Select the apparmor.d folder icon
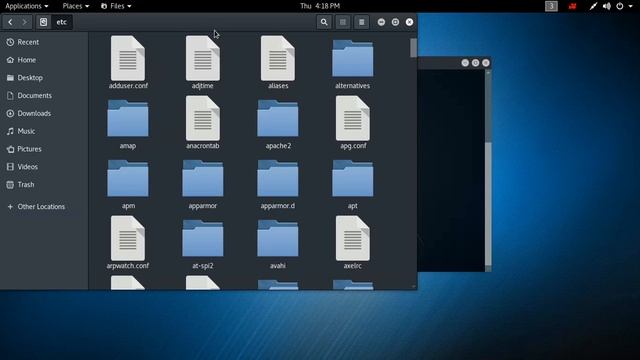 278,178
